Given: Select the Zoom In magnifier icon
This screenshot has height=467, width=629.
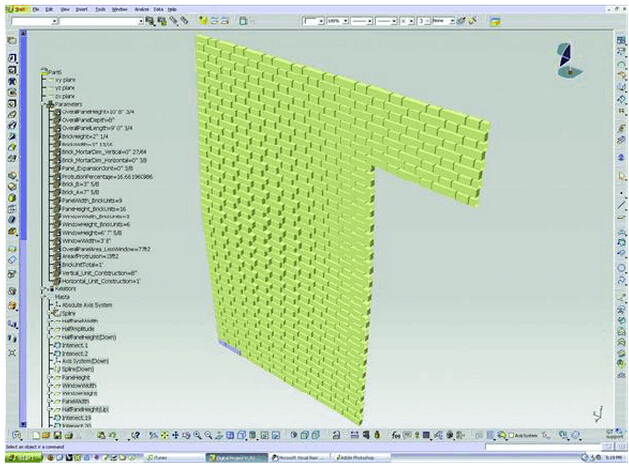Looking at the screenshot, I should click(x=199, y=435).
